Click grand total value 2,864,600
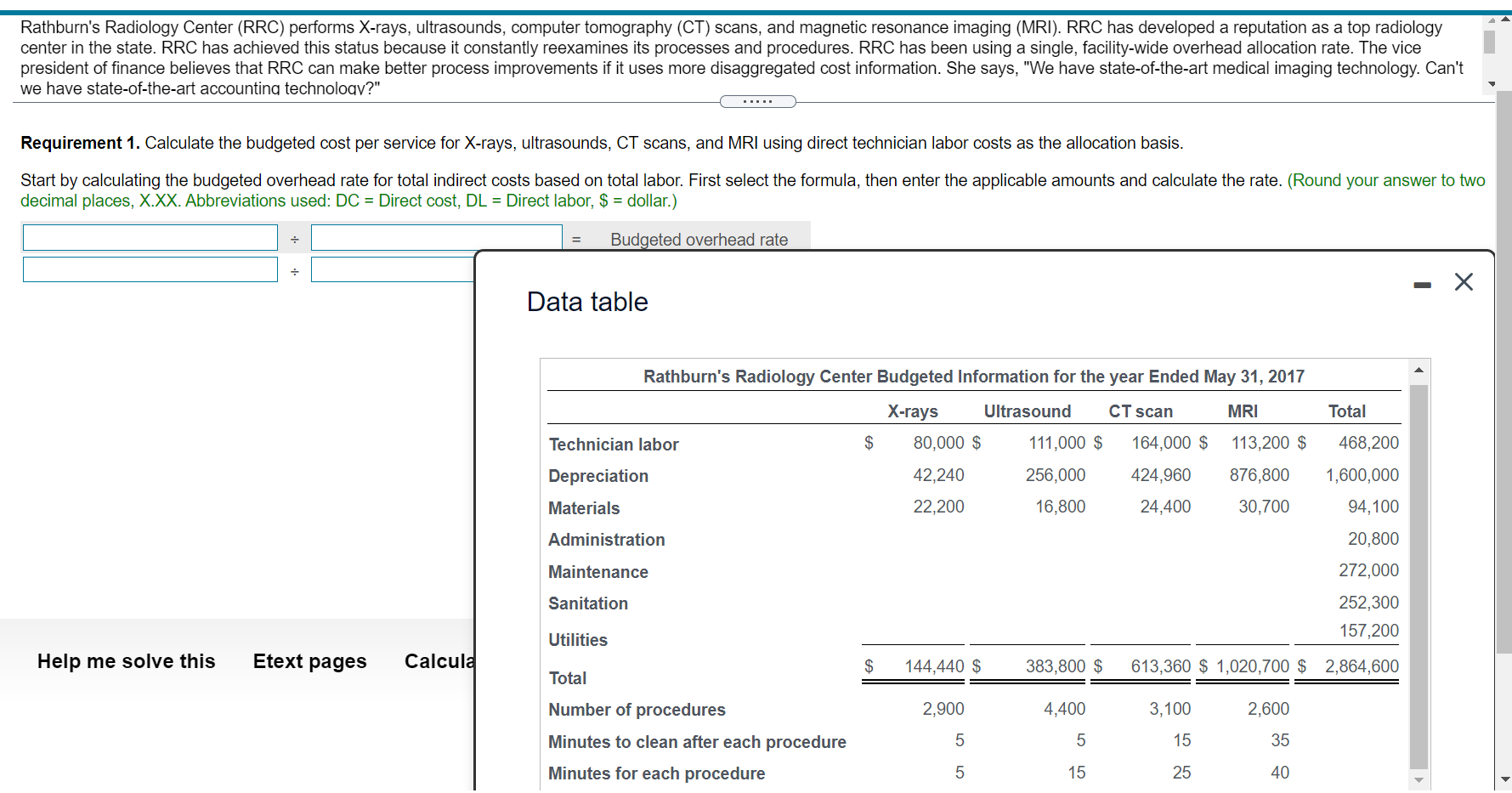Viewport: 1512px width, 793px height. tap(1362, 666)
